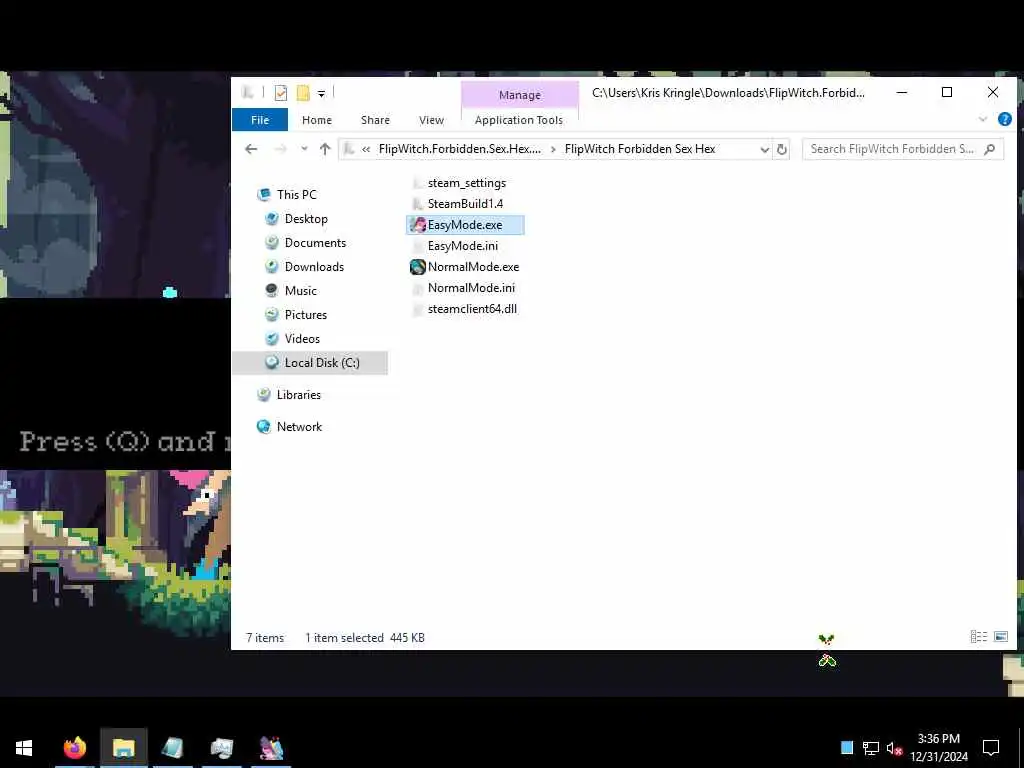Select the steam_settings folder
Viewport: 1024px width, 768px height.
pos(466,183)
